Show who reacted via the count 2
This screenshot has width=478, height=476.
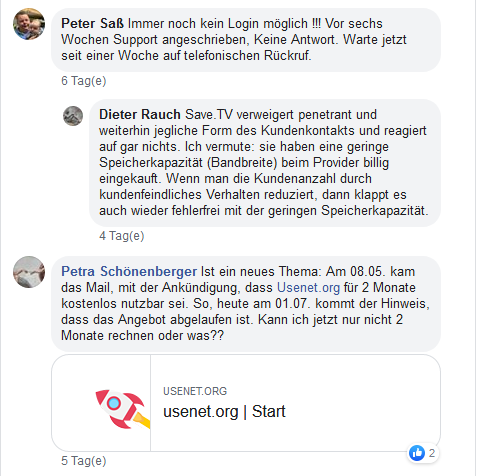pyautogui.click(x=432, y=453)
